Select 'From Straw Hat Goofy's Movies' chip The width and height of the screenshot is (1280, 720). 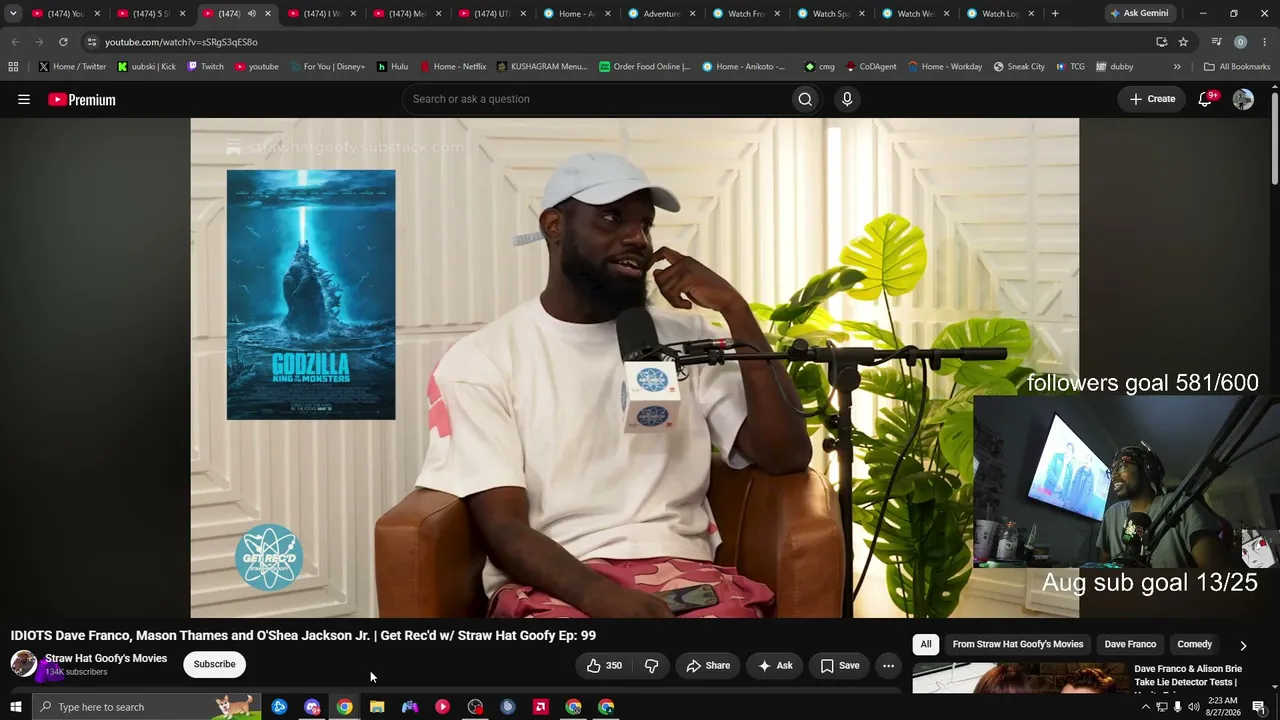(x=1018, y=644)
